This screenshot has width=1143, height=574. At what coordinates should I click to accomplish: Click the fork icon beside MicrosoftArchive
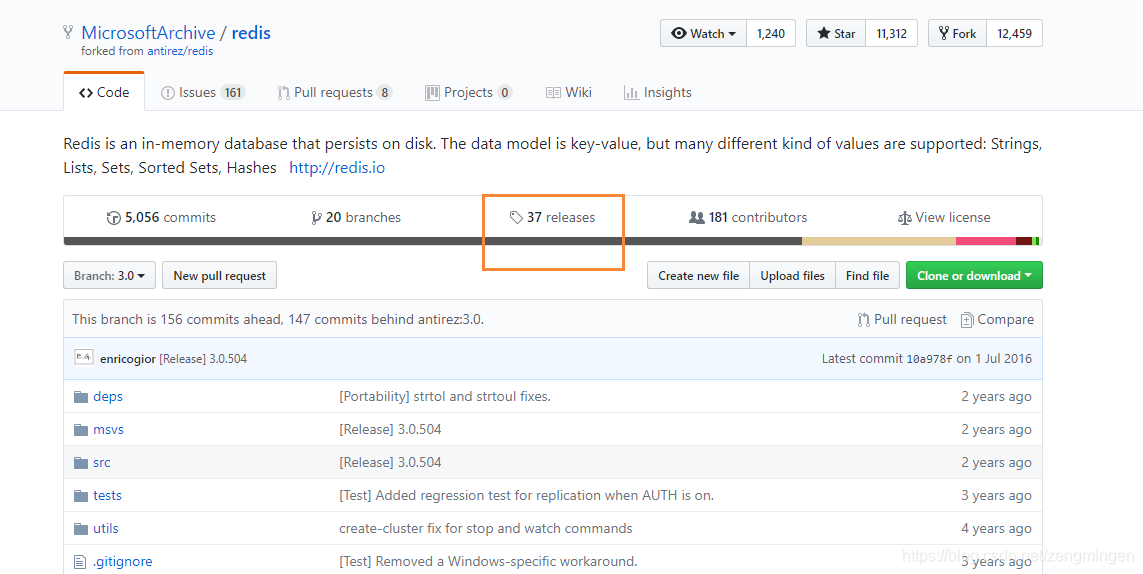[x=68, y=32]
